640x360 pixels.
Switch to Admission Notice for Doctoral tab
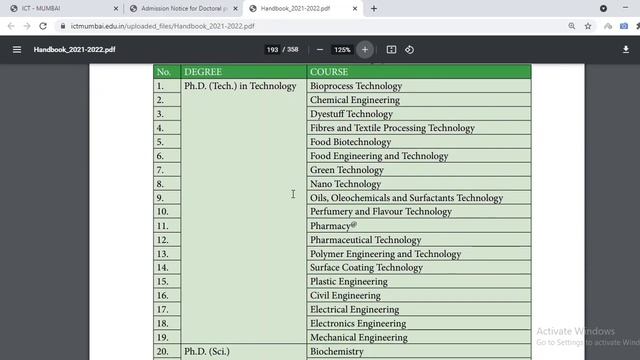[x=183, y=9]
